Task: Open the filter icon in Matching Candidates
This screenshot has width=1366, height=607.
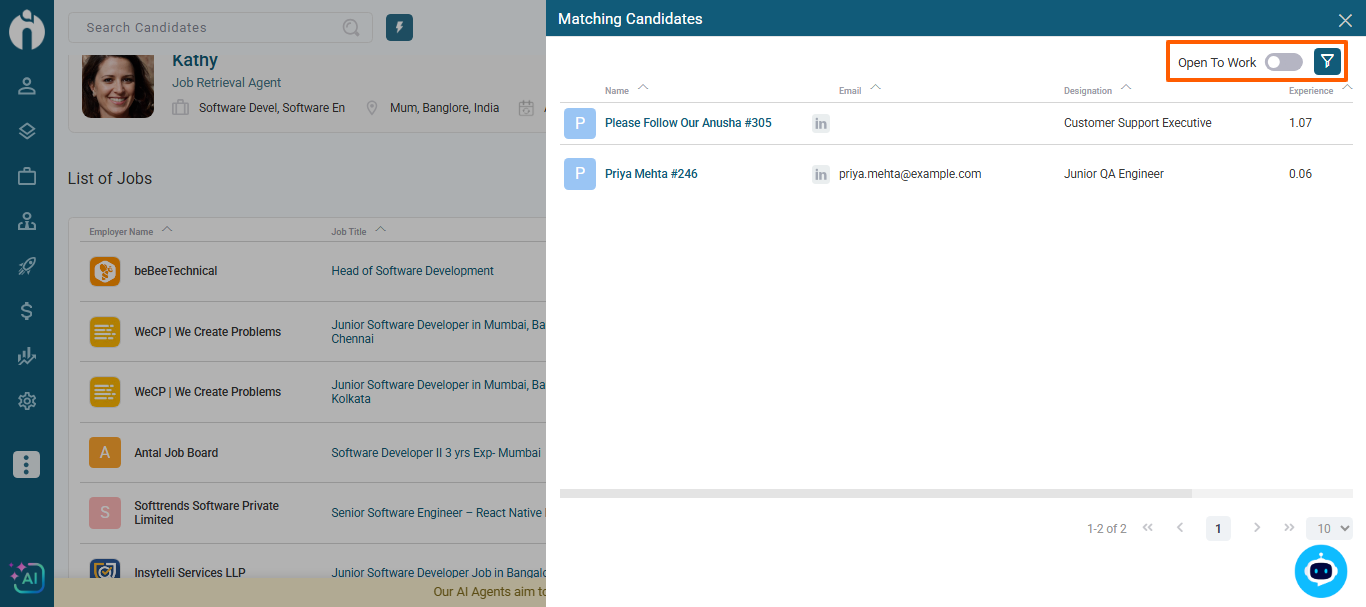Action: [1327, 62]
